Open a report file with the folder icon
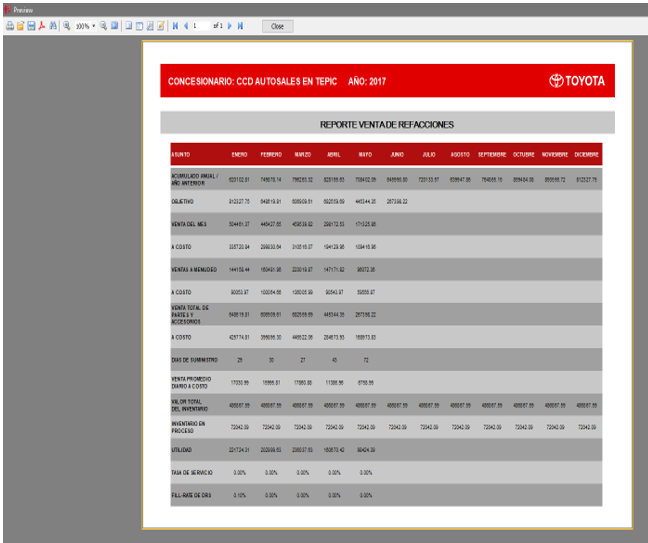648x543 pixels. 20,26
